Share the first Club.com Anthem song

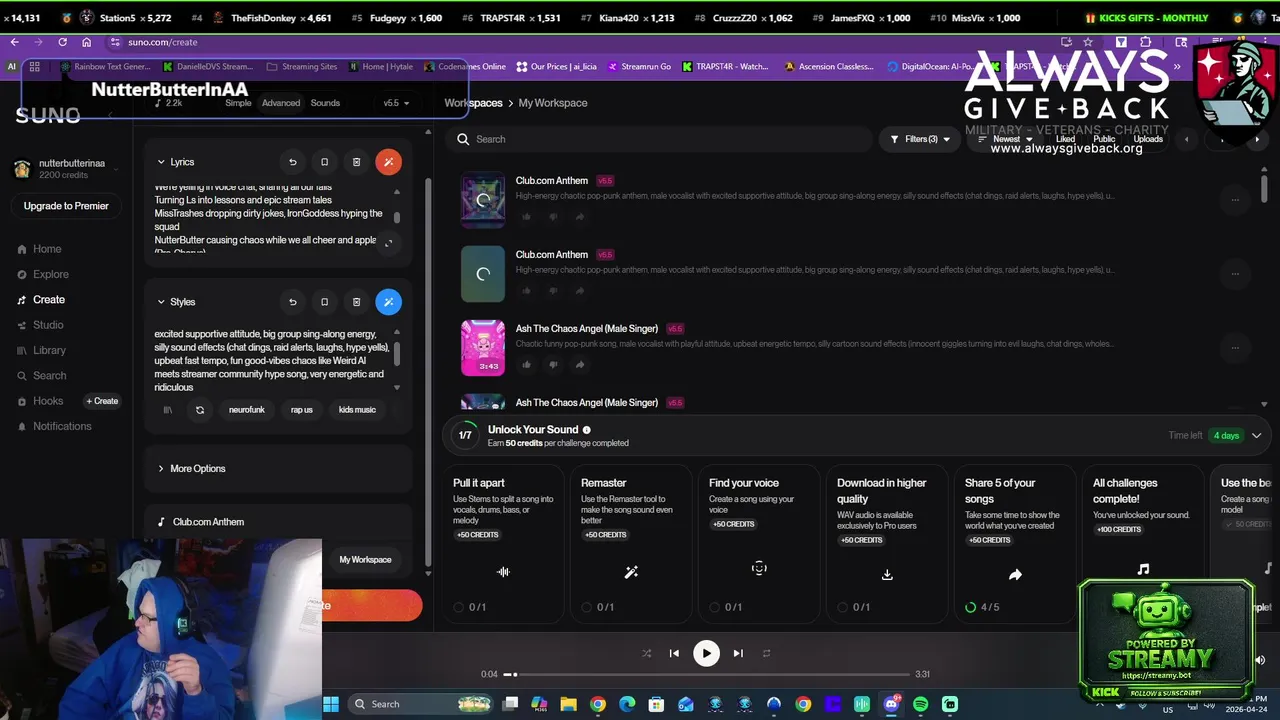(580, 217)
